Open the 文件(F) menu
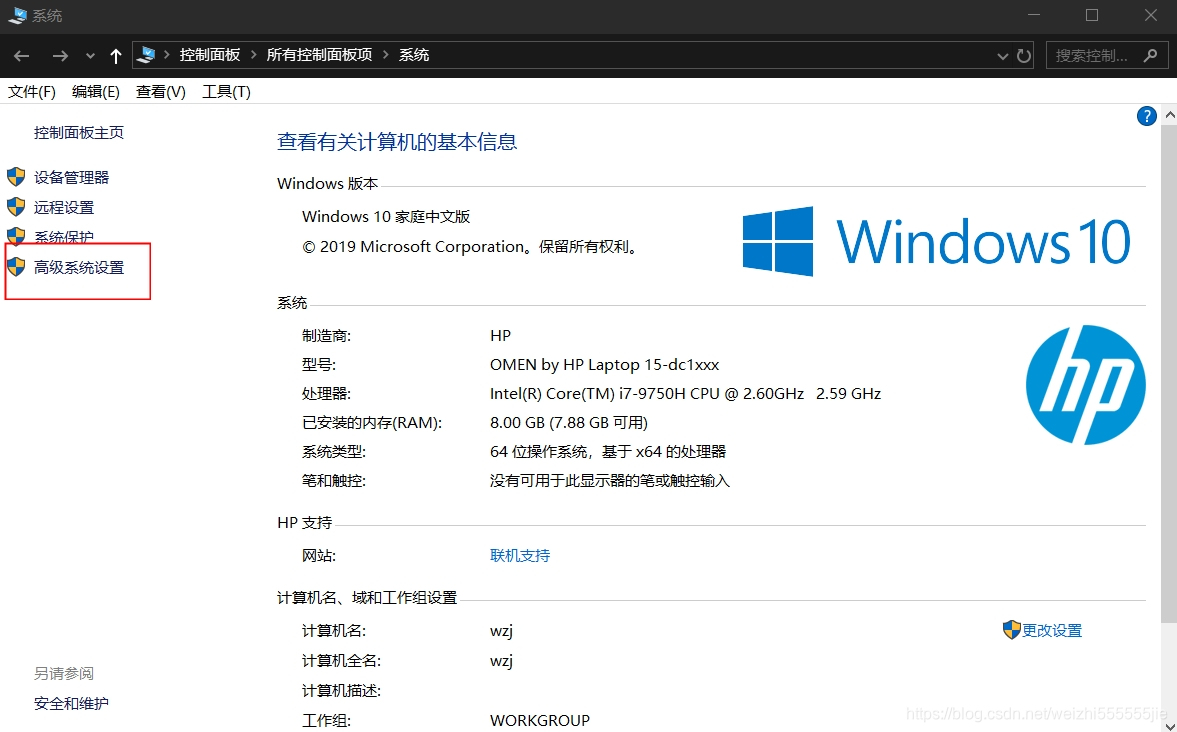 tap(32, 92)
